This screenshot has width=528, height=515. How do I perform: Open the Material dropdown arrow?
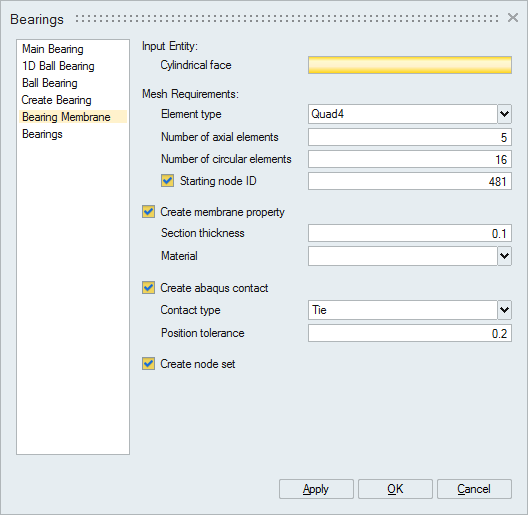click(x=504, y=256)
